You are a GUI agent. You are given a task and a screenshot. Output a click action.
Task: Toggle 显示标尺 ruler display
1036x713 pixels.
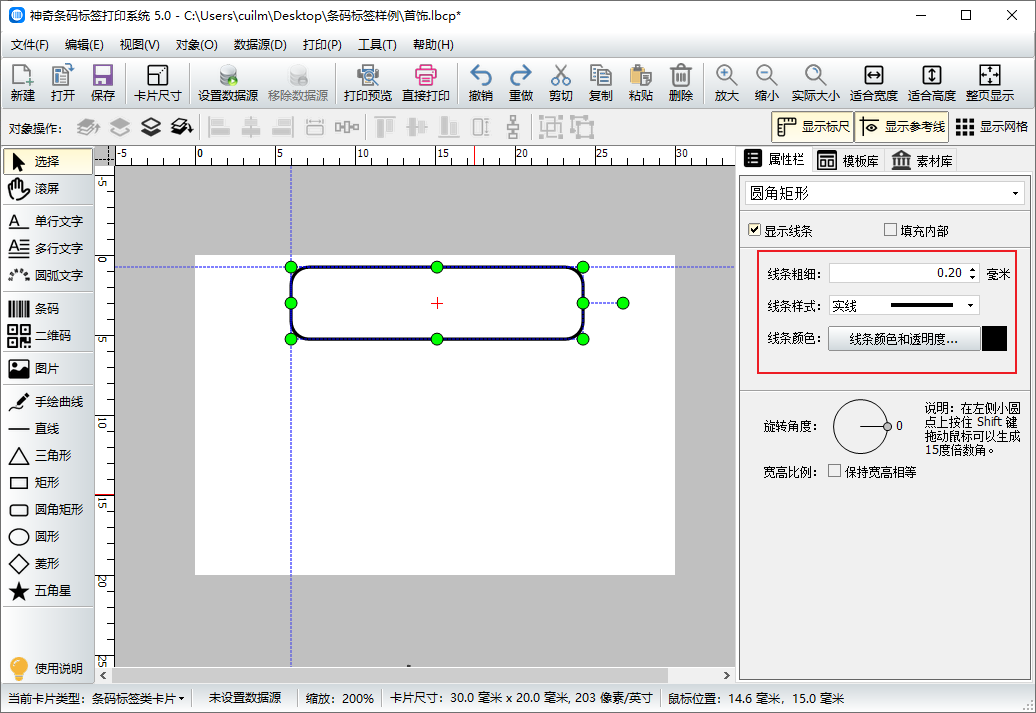(x=813, y=127)
